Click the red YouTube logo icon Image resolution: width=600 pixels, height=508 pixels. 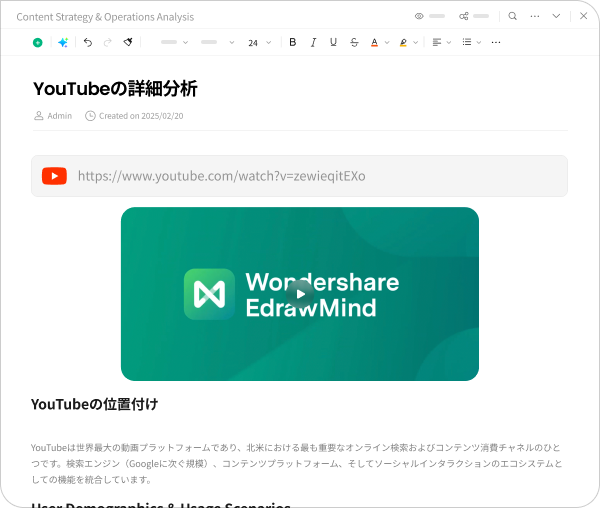pos(54,176)
